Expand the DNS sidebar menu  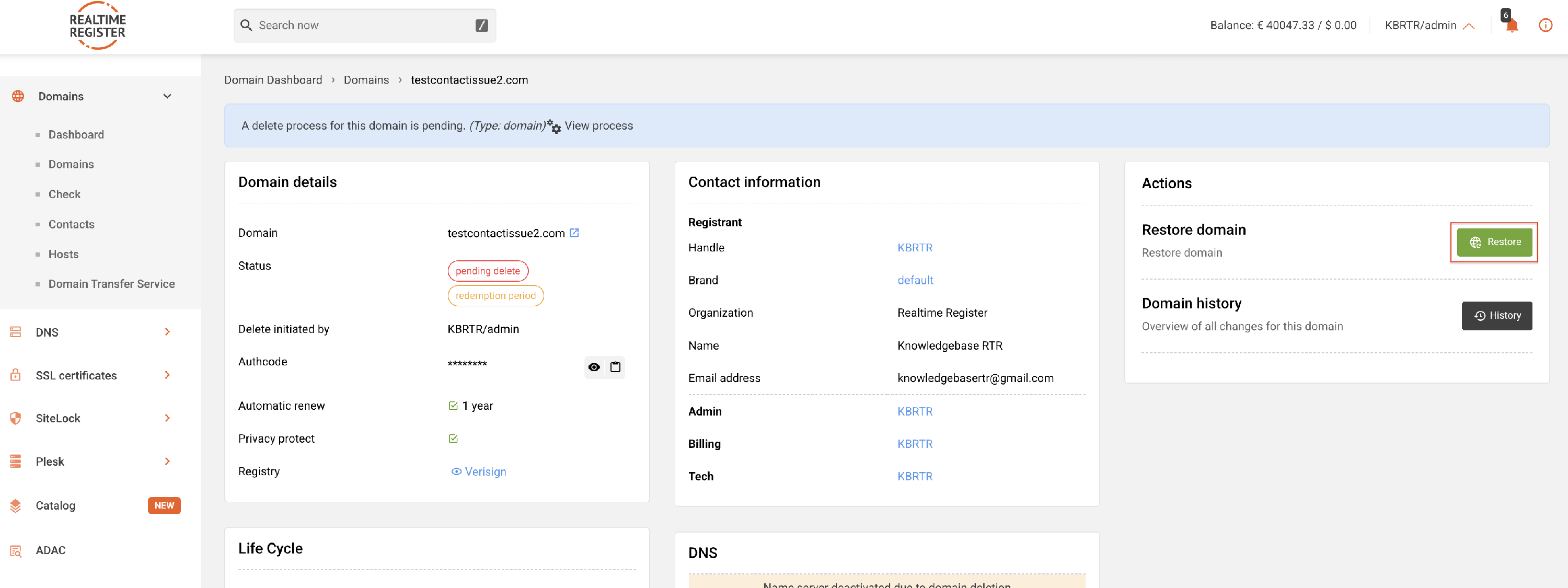tap(167, 332)
